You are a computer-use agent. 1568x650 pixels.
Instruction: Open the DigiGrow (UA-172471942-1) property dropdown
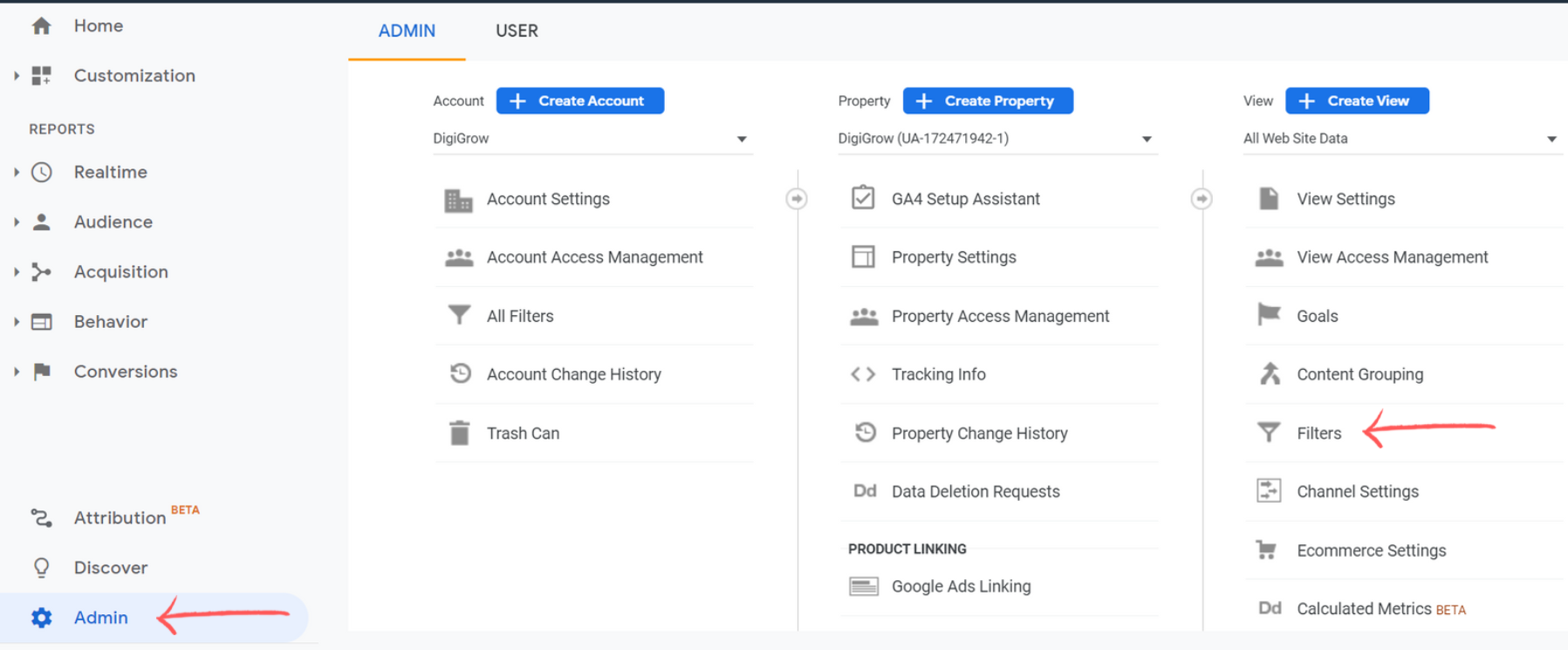tap(997, 139)
